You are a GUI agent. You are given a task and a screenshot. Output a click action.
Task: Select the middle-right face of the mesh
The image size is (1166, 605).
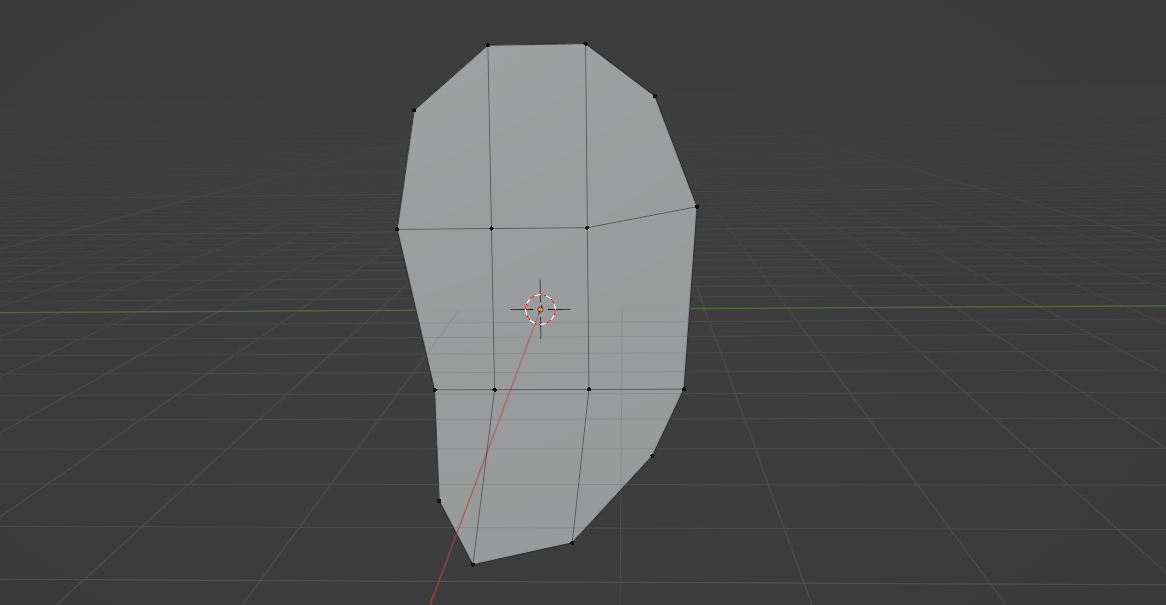[638, 305]
